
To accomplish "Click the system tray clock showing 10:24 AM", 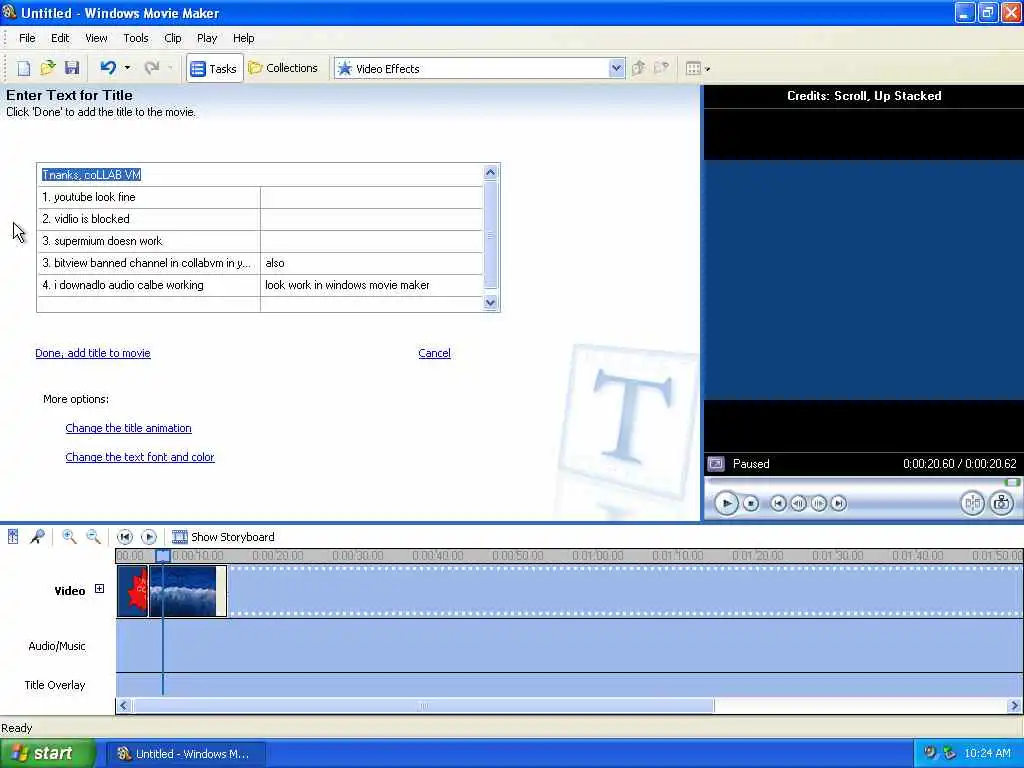I will pos(987,754).
